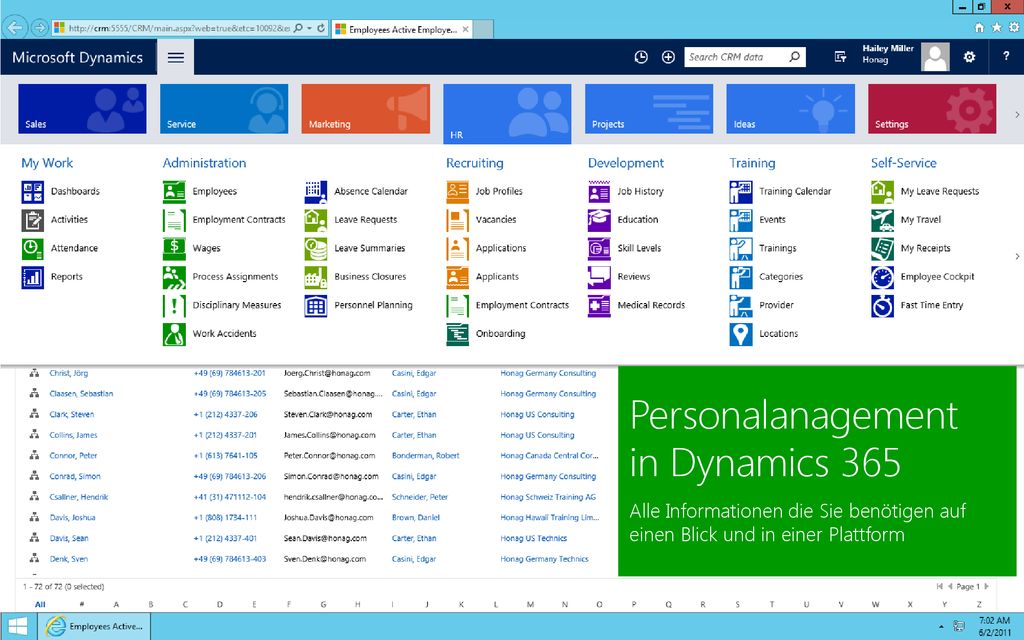Image resolution: width=1024 pixels, height=640 pixels.
Task: Select the My Travel plane icon
Action: [883, 220]
